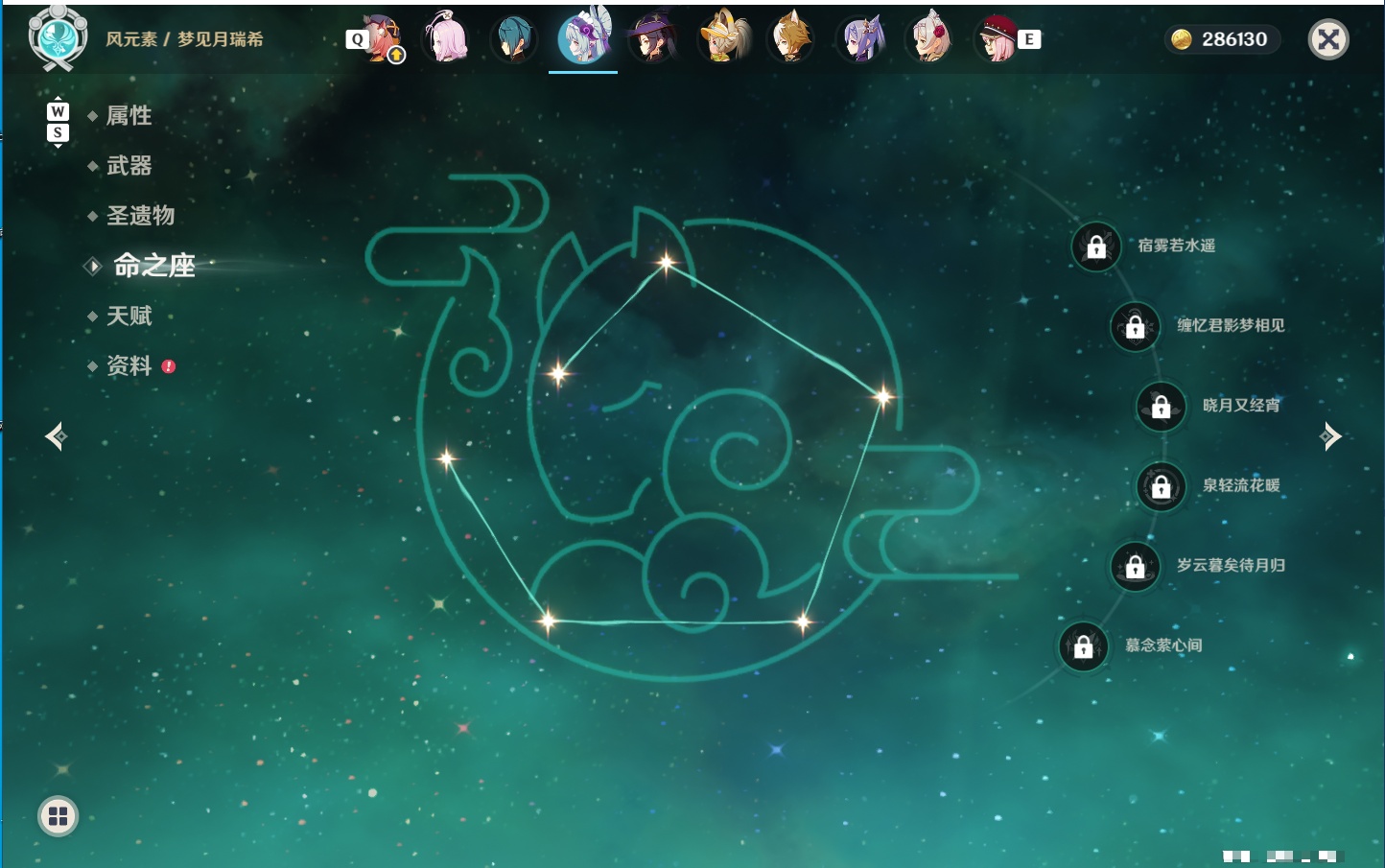Select the locked 缠忆君影梦相见 constellation icon

[x=1136, y=326]
